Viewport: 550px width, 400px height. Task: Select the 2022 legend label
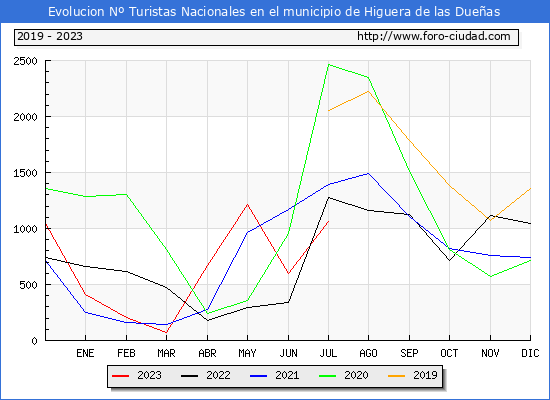pyautogui.click(x=218, y=375)
